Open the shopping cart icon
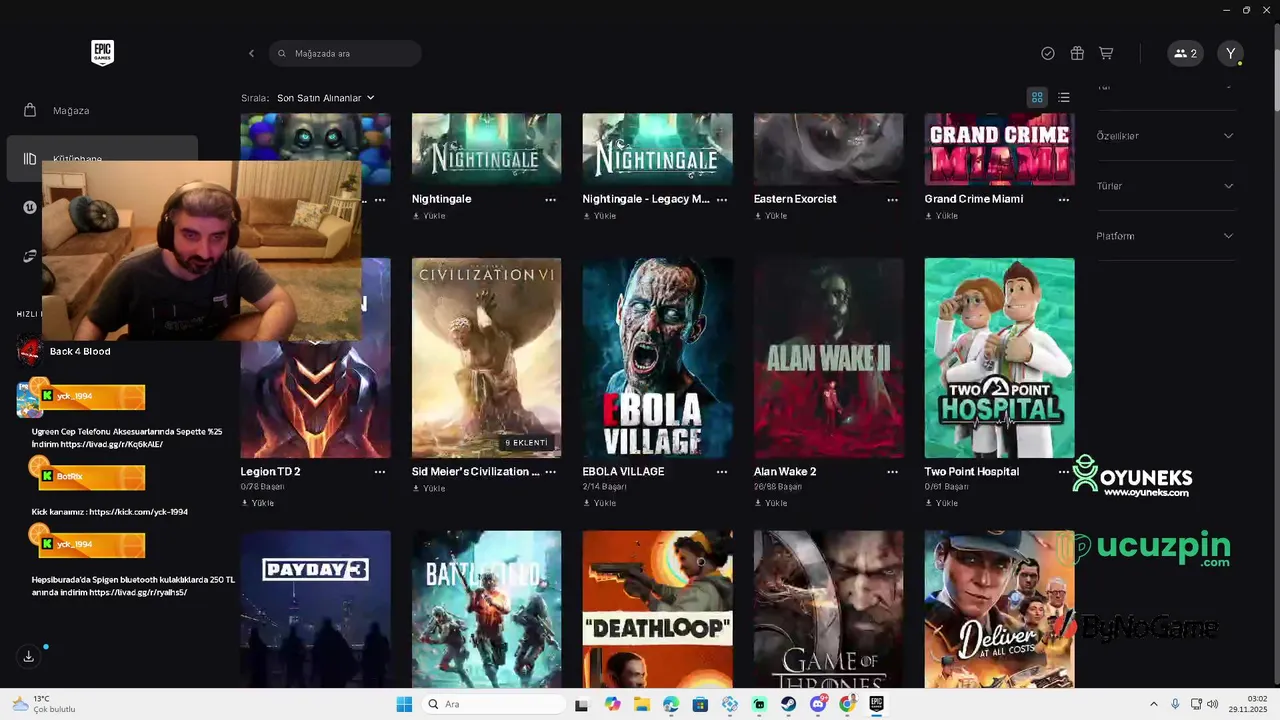The height and width of the screenshot is (720, 1280). (x=1106, y=53)
